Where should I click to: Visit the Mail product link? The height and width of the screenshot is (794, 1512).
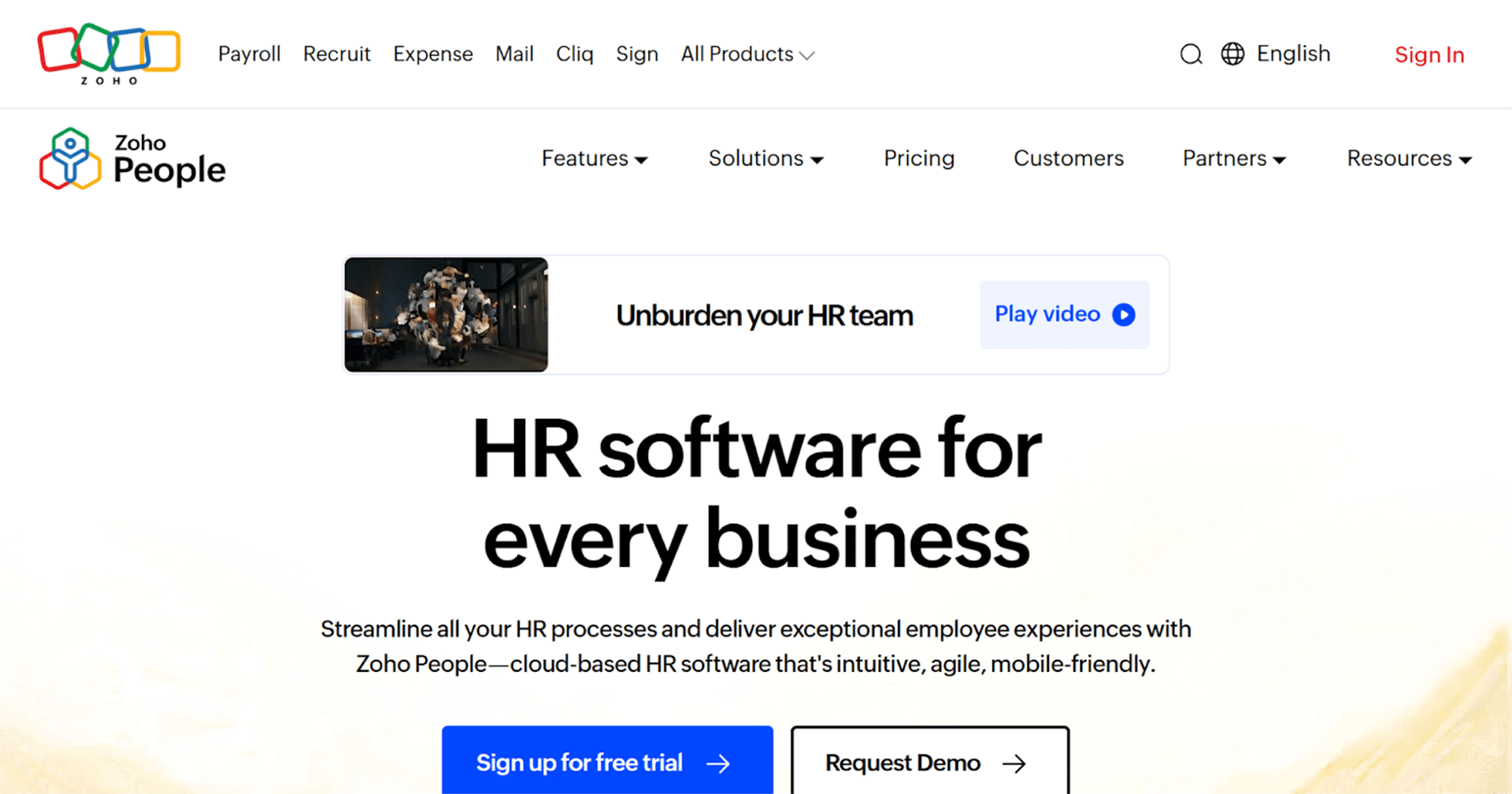click(x=514, y=54)
